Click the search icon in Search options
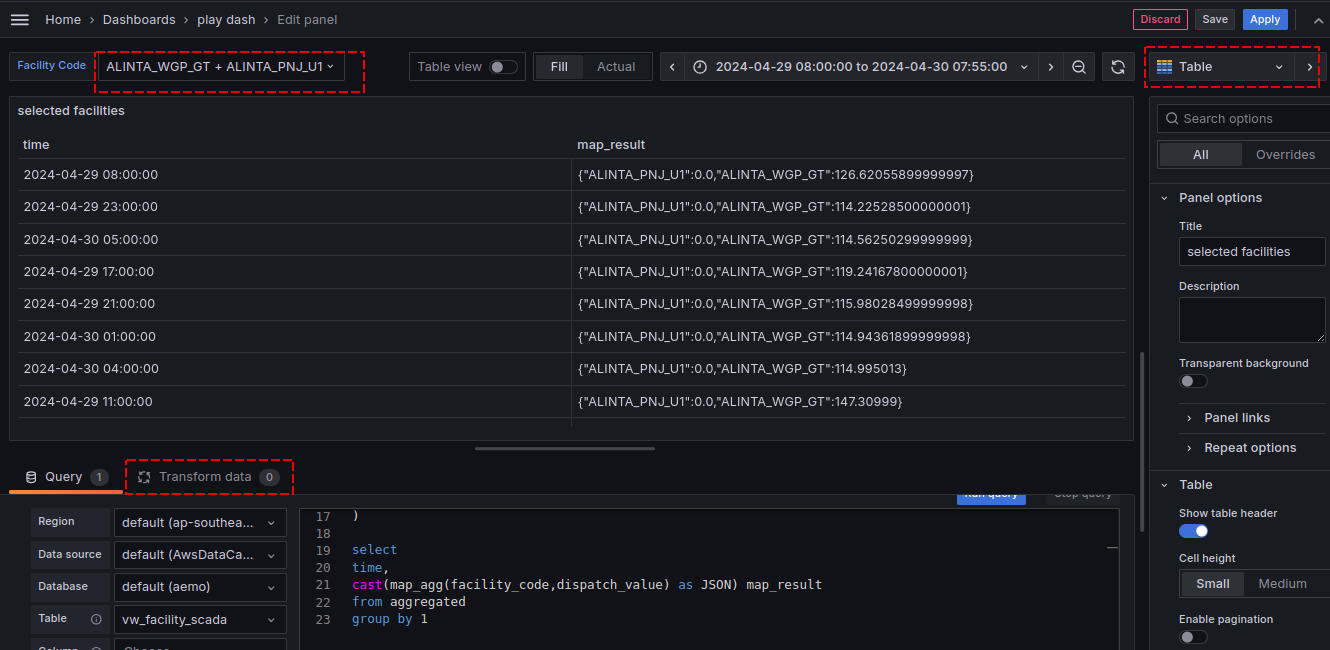 pos(1172,118)
